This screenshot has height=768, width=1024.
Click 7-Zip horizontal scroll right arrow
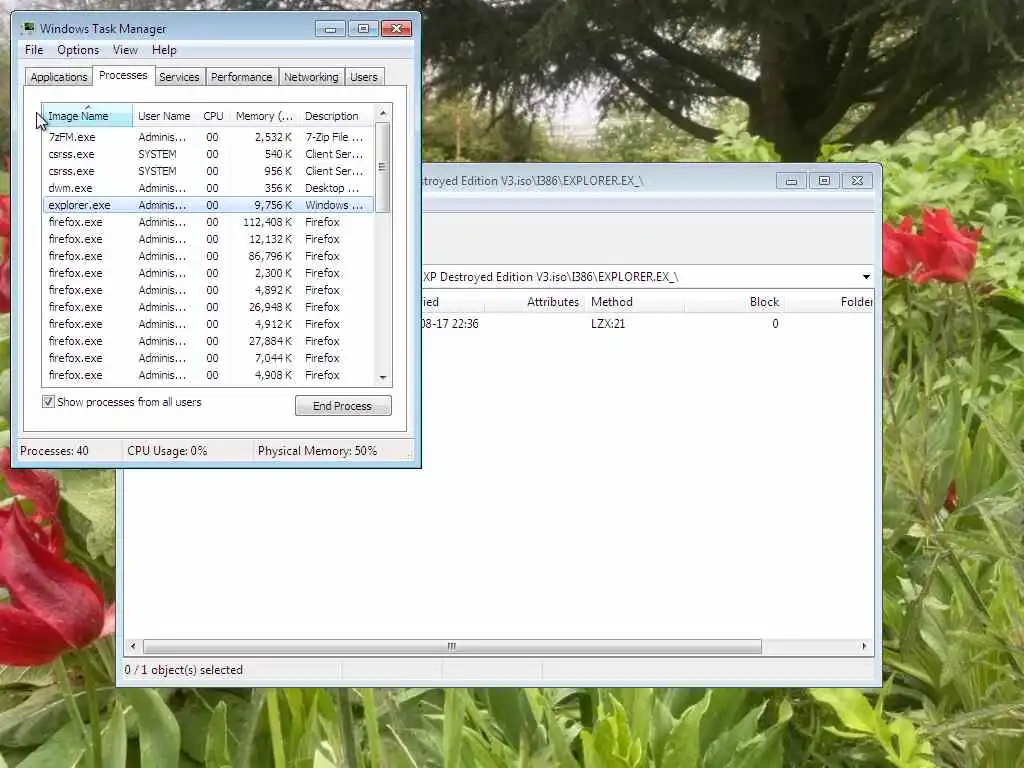pyautogui.click(x=864, y=647)
